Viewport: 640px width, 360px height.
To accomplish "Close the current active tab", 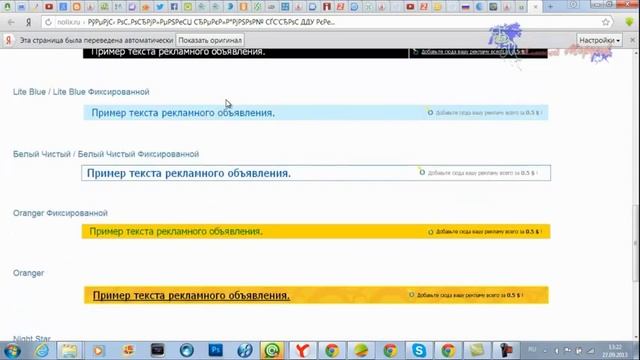I will (x=536, y=7).
